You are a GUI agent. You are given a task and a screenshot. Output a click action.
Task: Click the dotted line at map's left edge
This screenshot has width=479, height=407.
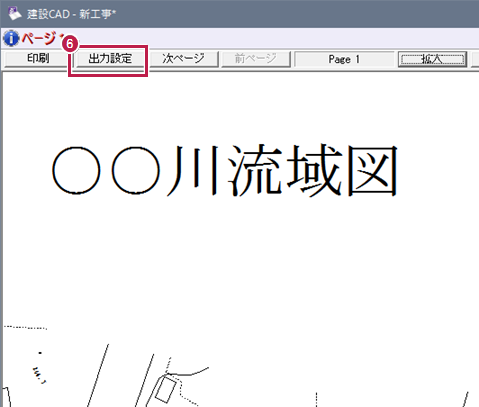tap(25, 327)
